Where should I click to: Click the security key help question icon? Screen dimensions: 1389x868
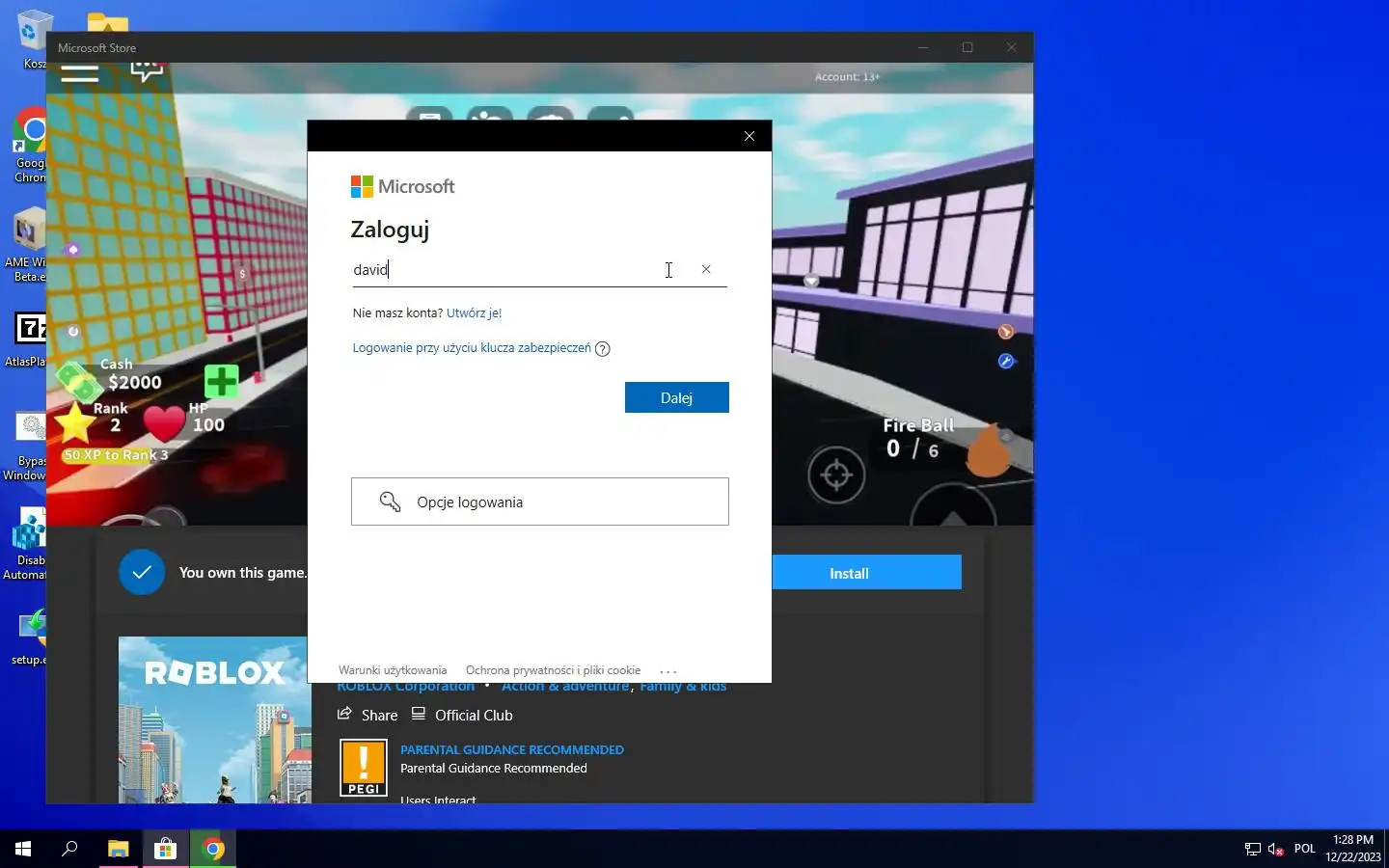(603, 349)
